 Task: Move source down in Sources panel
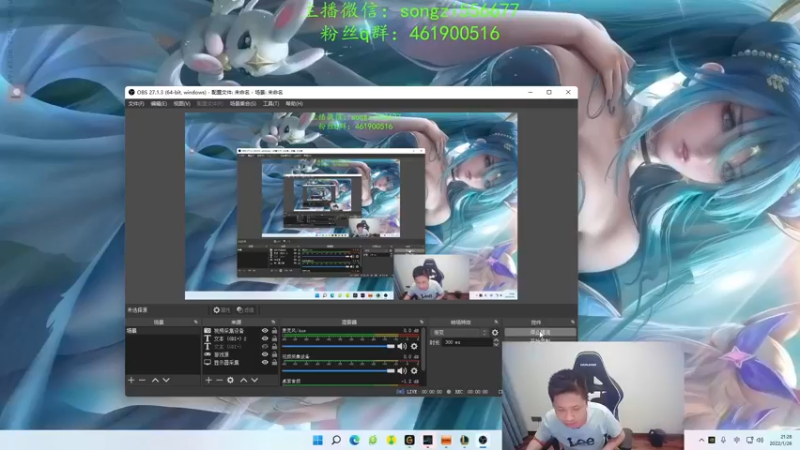255,380
